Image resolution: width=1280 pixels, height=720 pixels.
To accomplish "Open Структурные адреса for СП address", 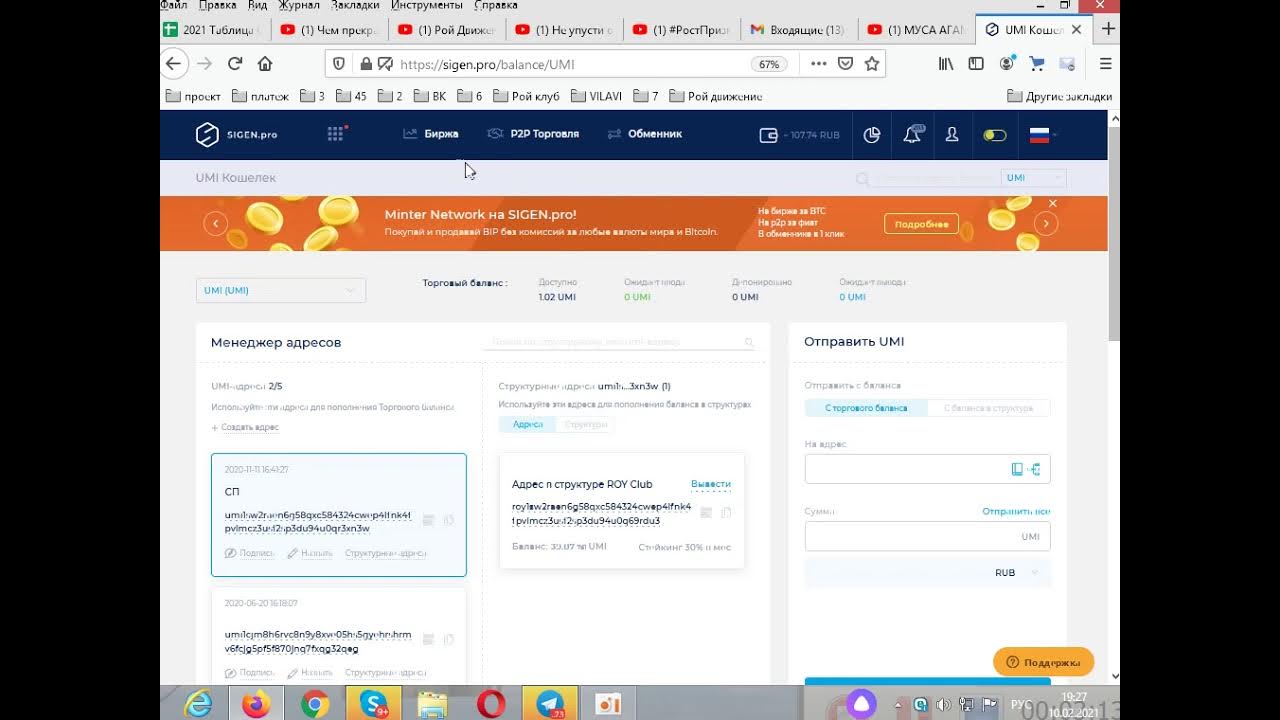I will 386,553.
